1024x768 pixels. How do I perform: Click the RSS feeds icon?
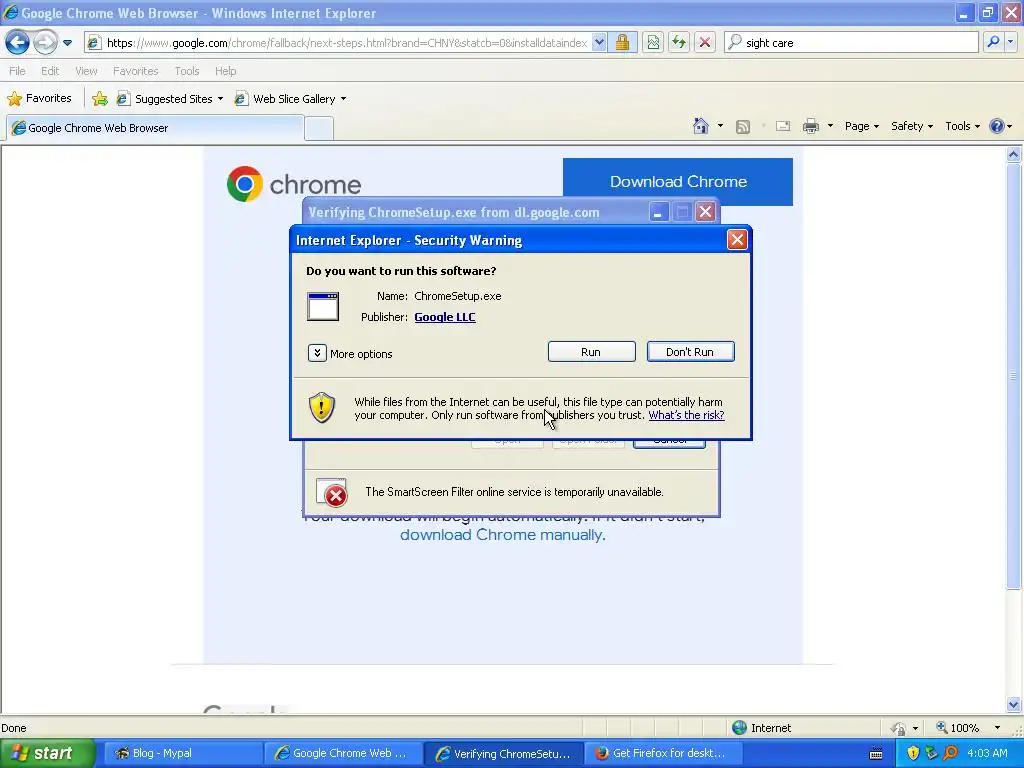743,127
